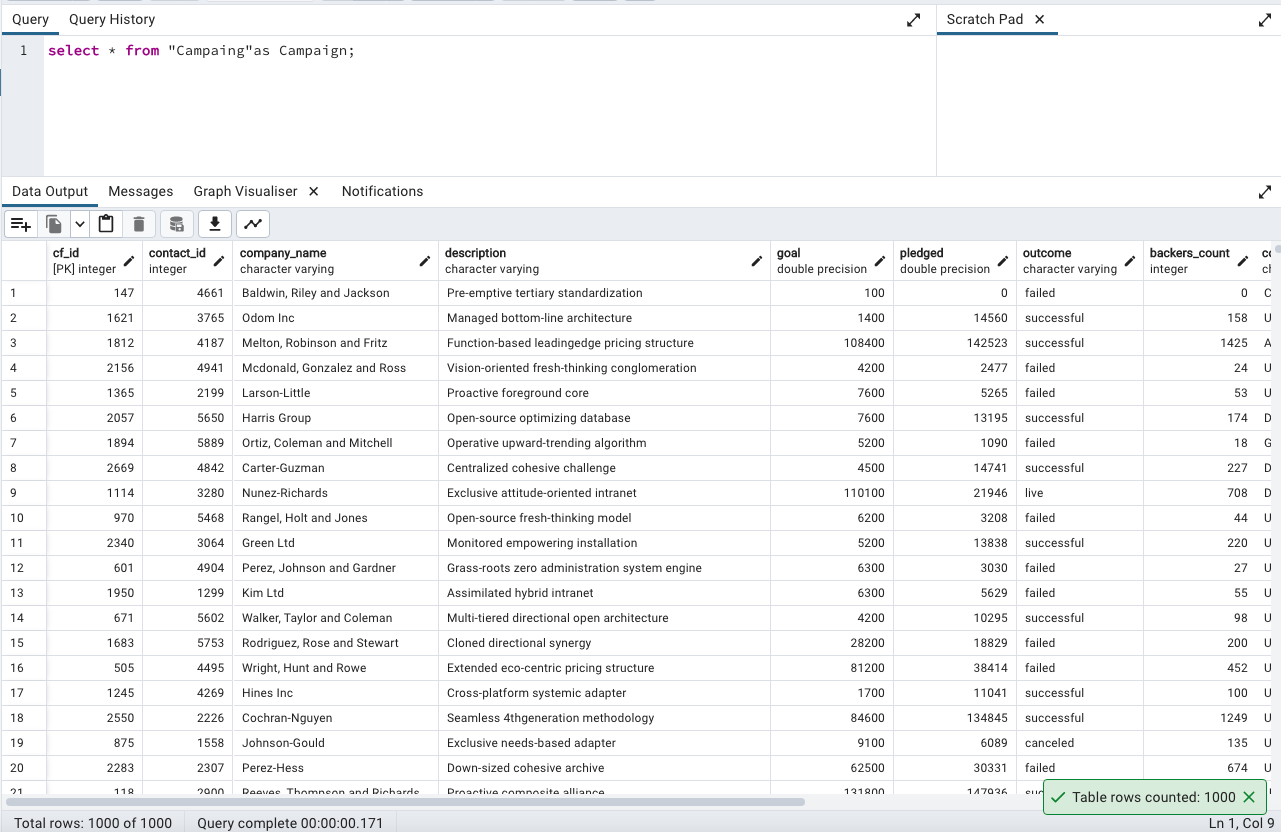Select row number 3 header
The image size is (1281, 832).
click(x=24, y=343)
